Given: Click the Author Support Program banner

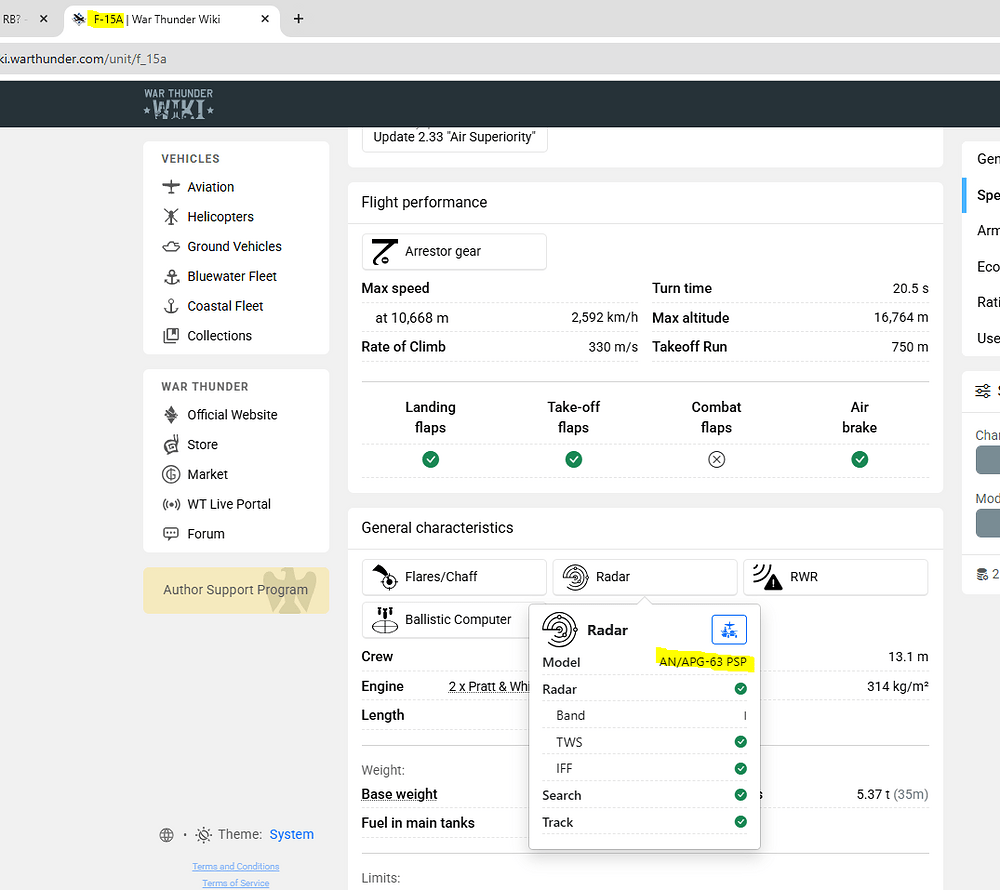Looking at the screenshot, I should 236,590.
